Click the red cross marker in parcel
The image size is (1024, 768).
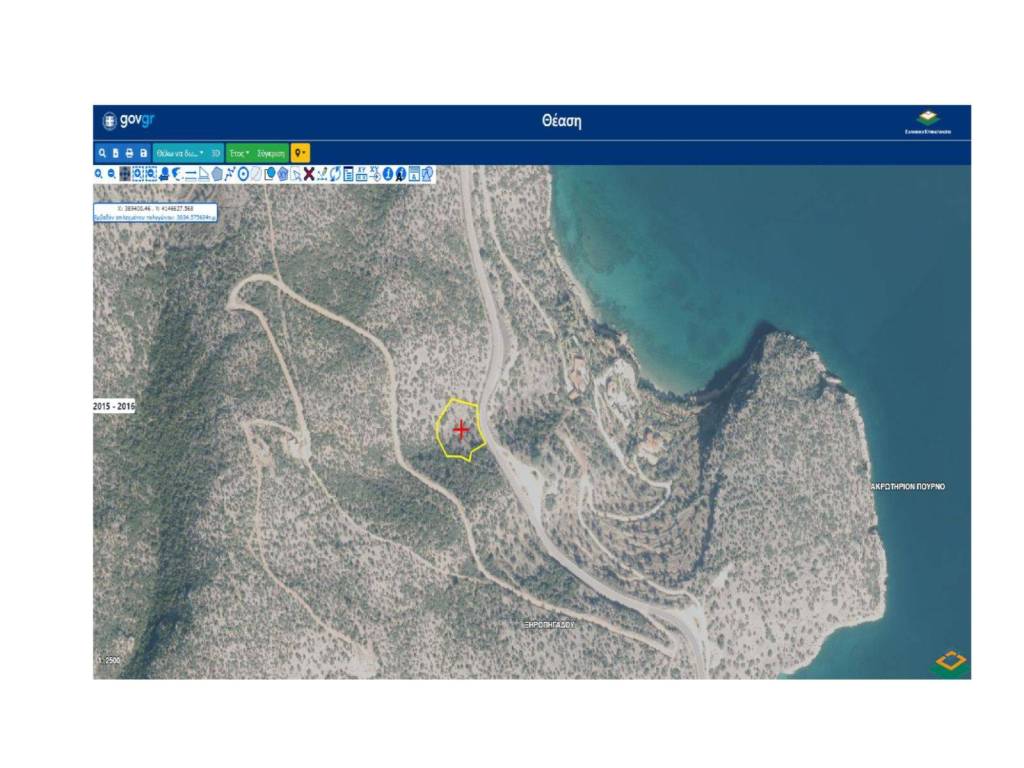click(x=461, y=430)
